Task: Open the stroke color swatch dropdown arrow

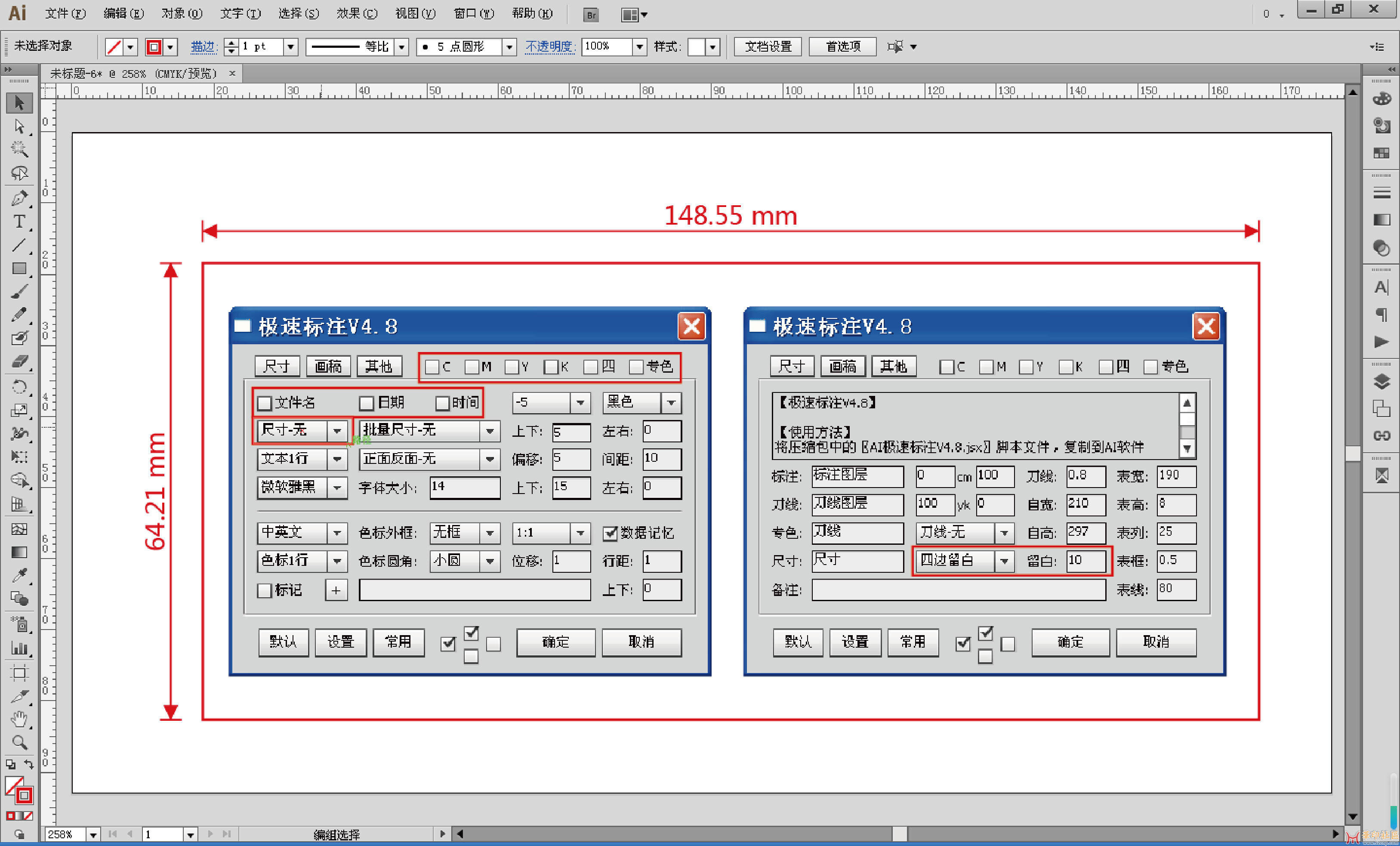Action: (170, 46)
